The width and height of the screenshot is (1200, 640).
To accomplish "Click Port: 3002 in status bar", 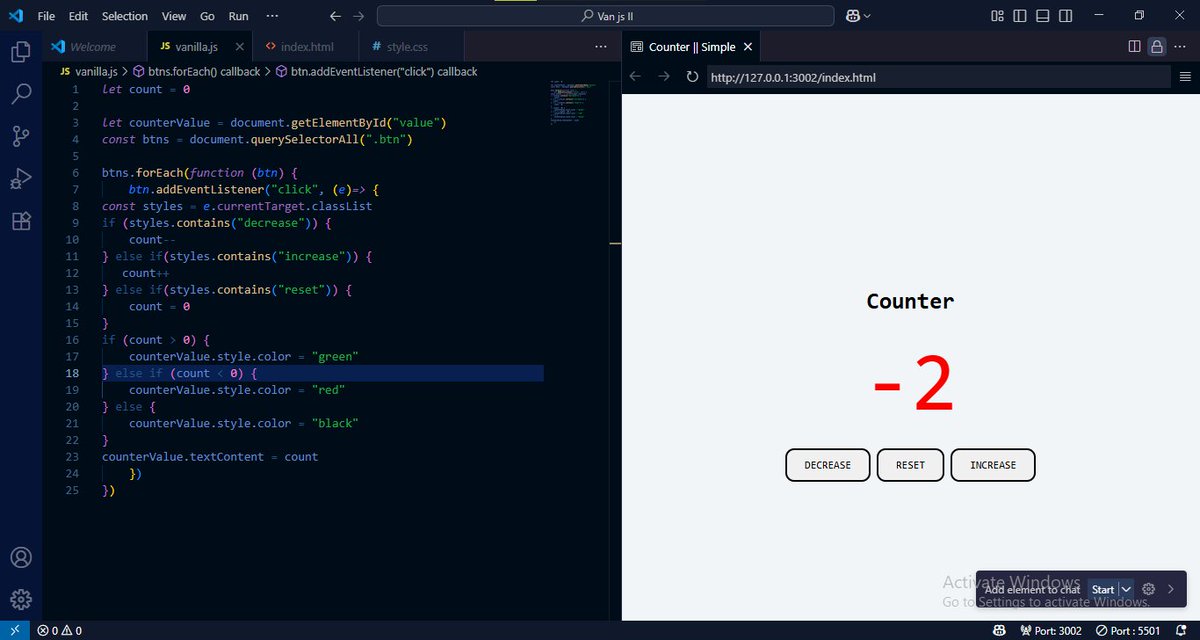I will tap(1051, 631).
